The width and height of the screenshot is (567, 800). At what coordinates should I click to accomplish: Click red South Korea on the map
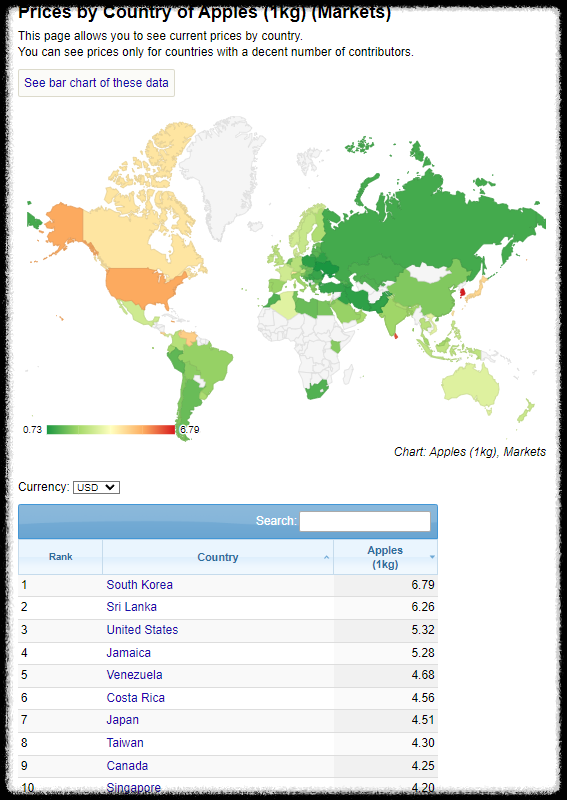click(462, 294)
